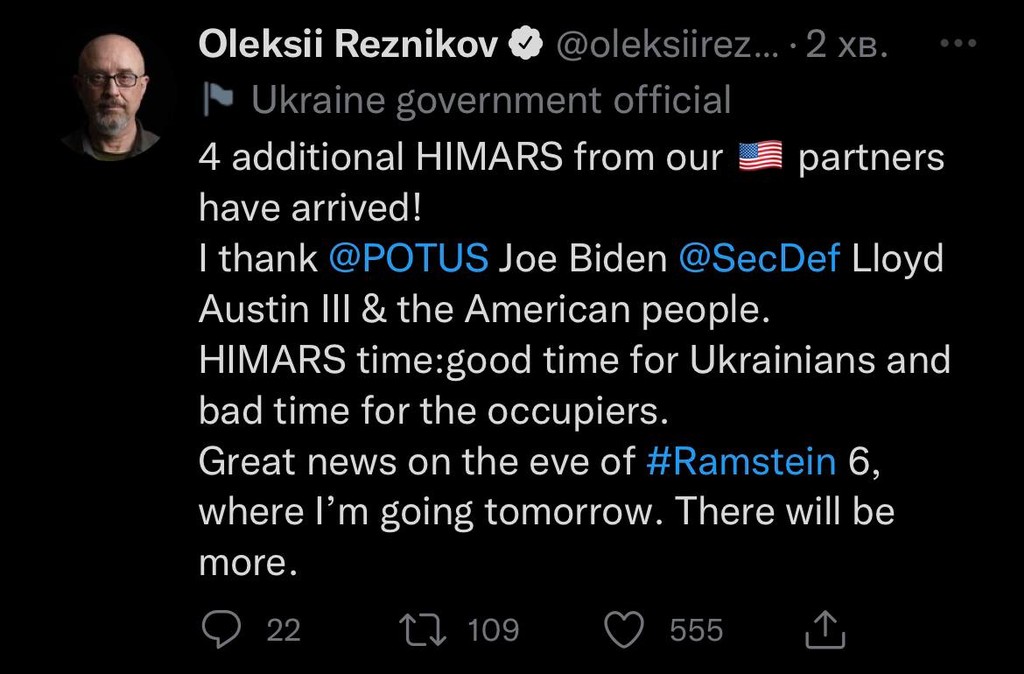This screenshot has width=1024, height=674.
Task: Click the US flag emoji in the tweet
Action: point(759,156)
